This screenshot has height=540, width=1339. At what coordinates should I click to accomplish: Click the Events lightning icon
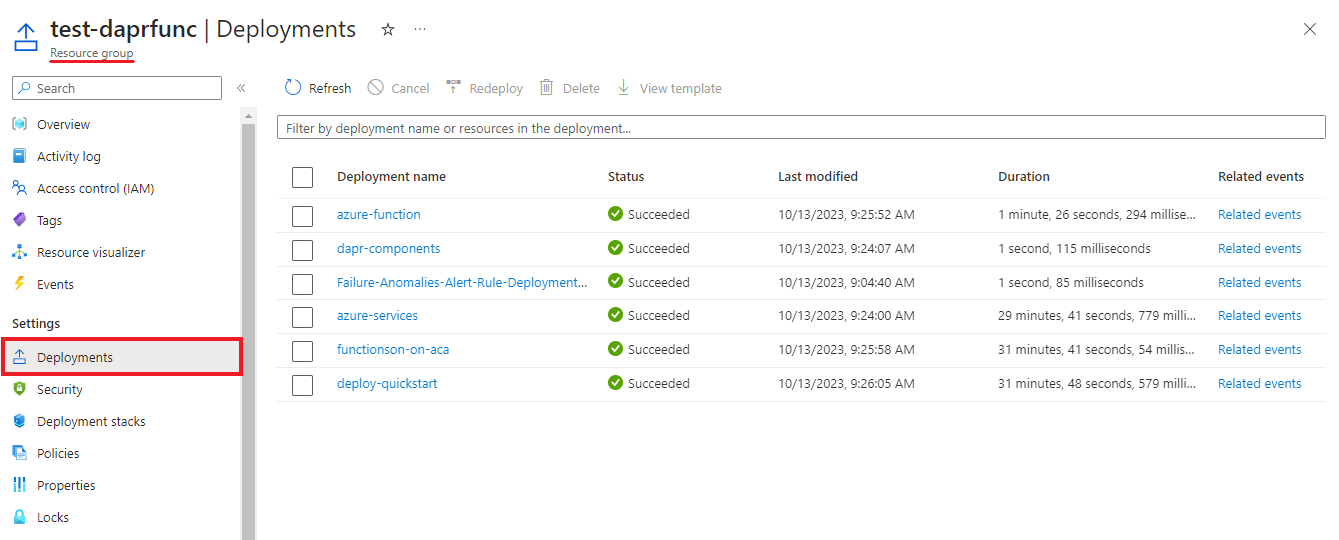pyautogui.click(x=19, y=284)
